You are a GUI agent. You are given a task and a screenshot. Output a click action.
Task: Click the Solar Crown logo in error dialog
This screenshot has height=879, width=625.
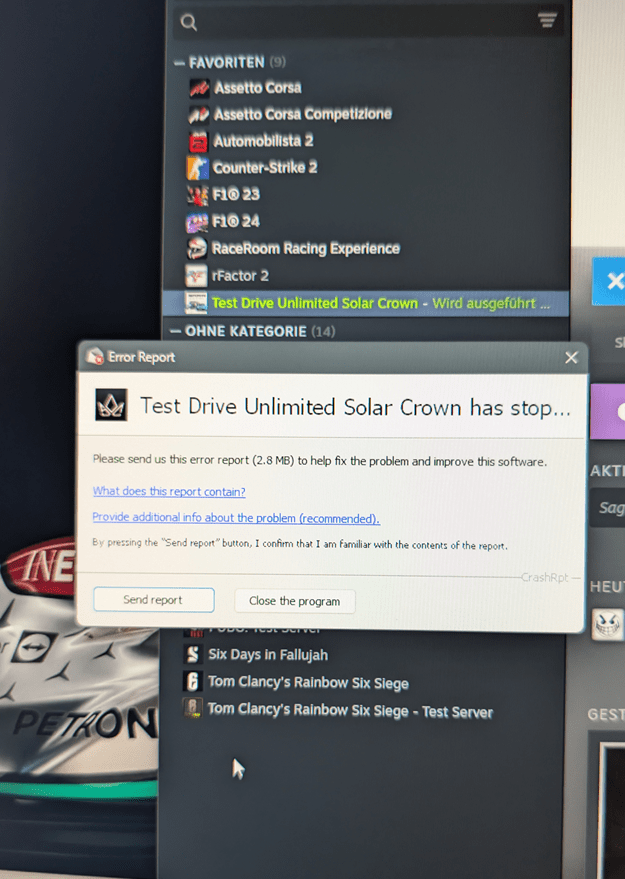point(111,405)
